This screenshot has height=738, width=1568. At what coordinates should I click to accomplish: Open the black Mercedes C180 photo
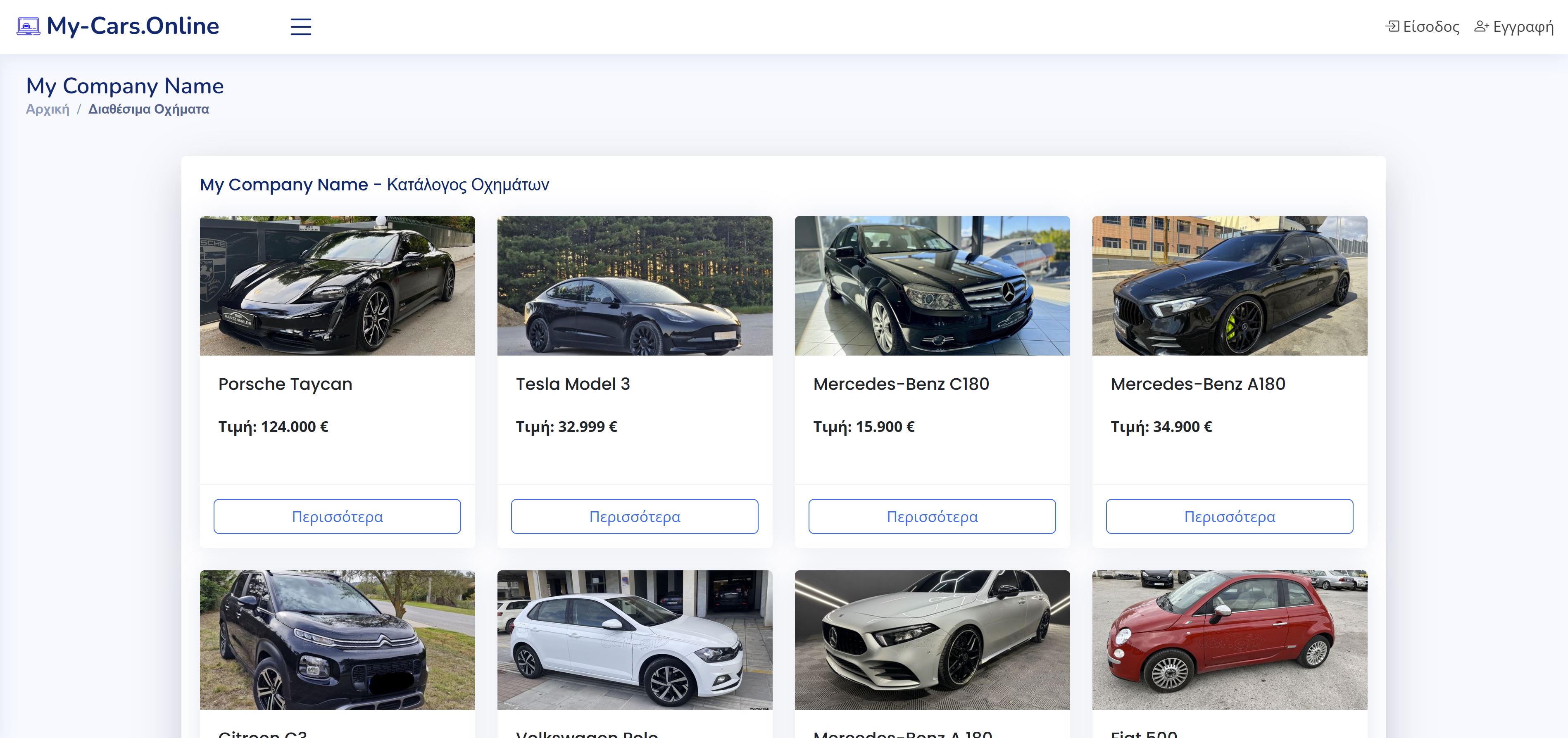932,285
